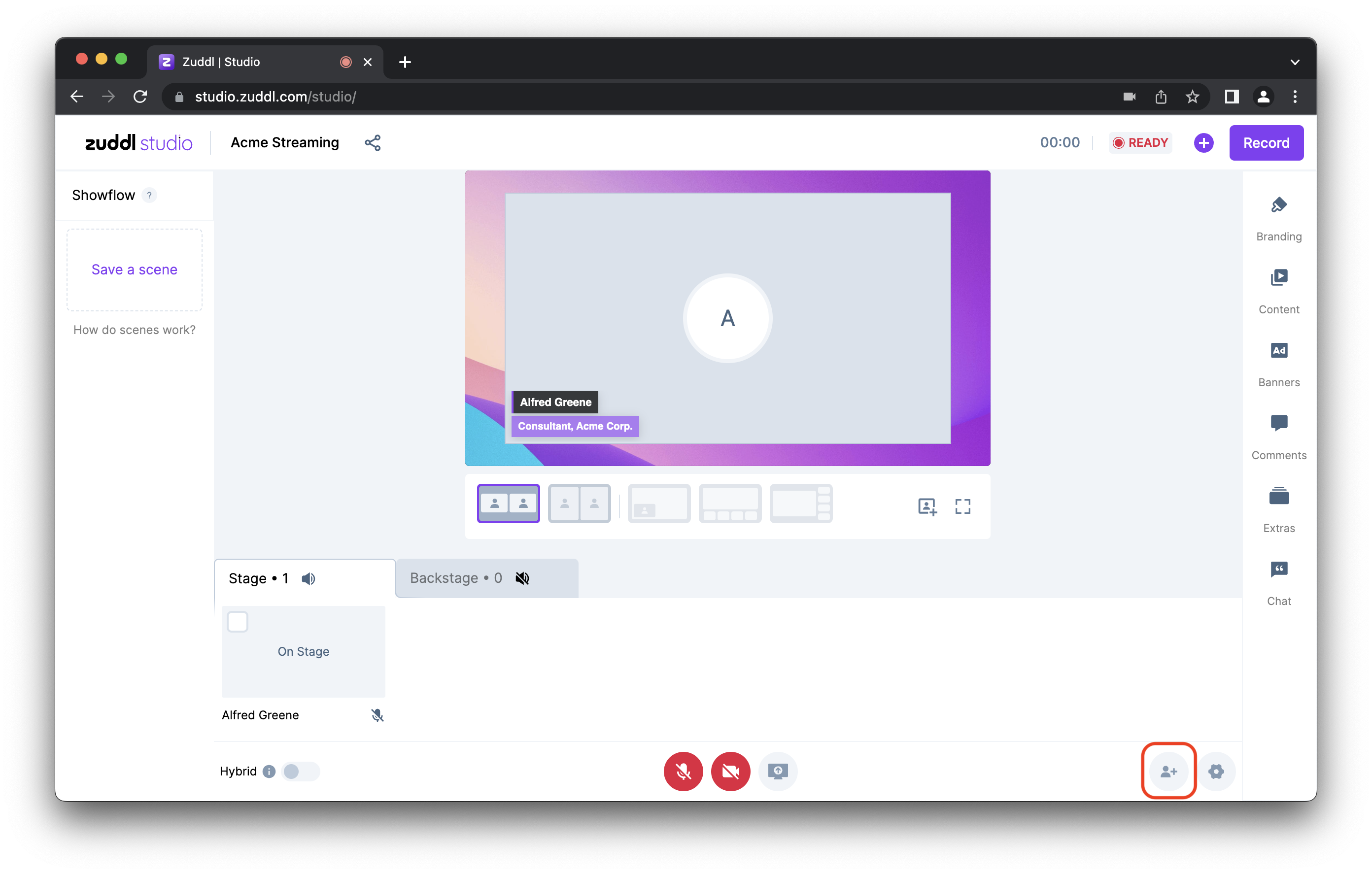Click the Save a scene link
This screenshot has height=874, width=1372.
point(135,269)
